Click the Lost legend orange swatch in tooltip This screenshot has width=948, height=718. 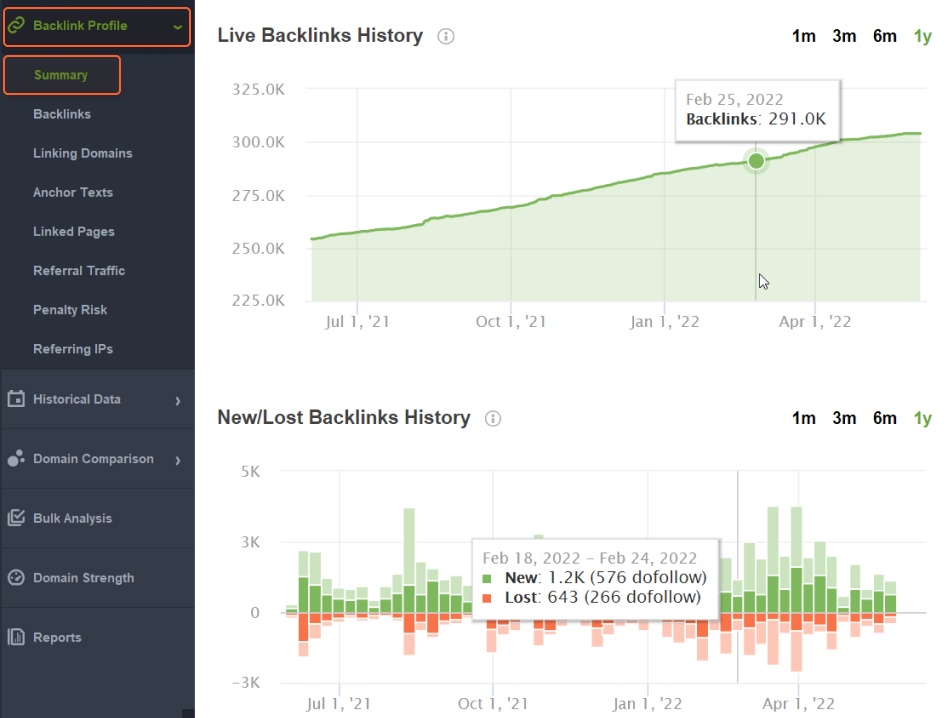click(x=487, y=598)
